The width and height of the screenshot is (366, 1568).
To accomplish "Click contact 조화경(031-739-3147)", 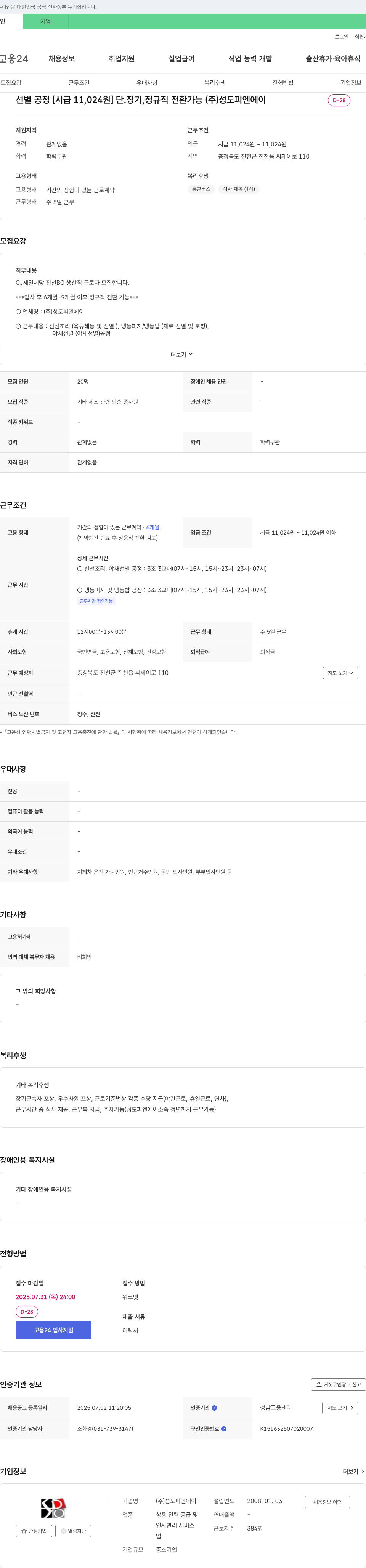I will (x=105, y=1428).
